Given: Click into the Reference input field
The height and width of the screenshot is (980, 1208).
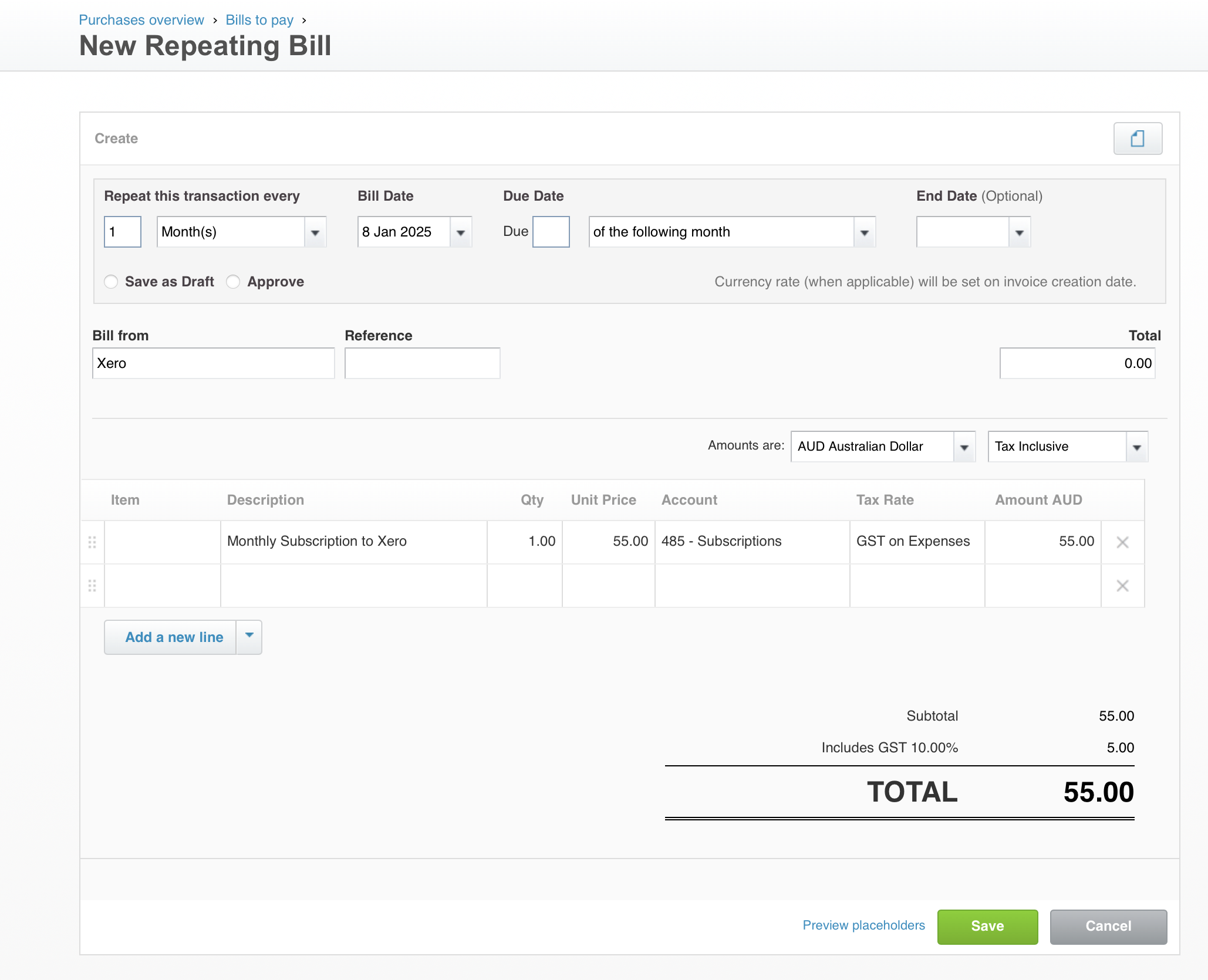Looking at the screenshot, I should click(x=422, y=363).
